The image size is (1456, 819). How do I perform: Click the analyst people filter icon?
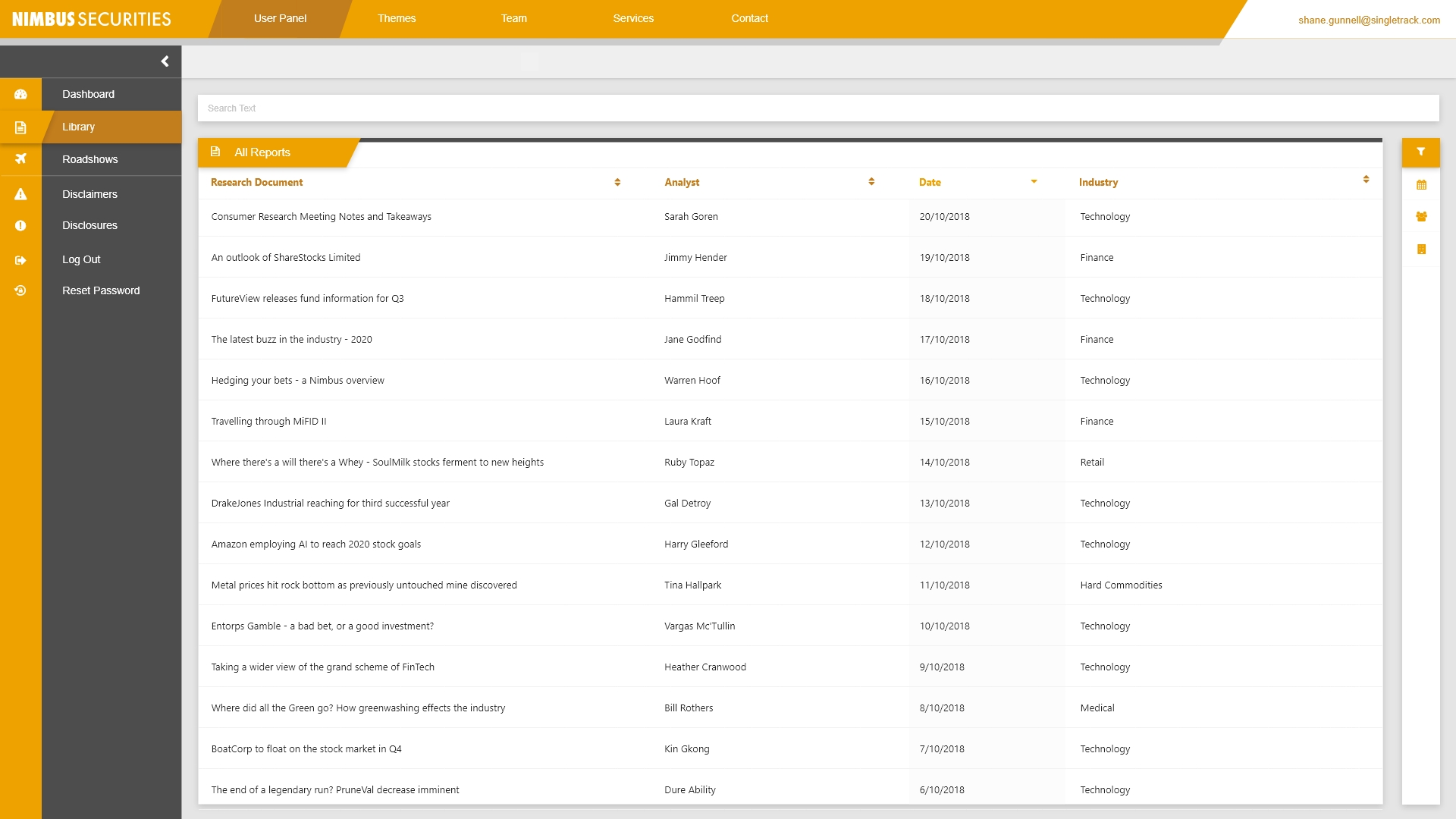1421,217
